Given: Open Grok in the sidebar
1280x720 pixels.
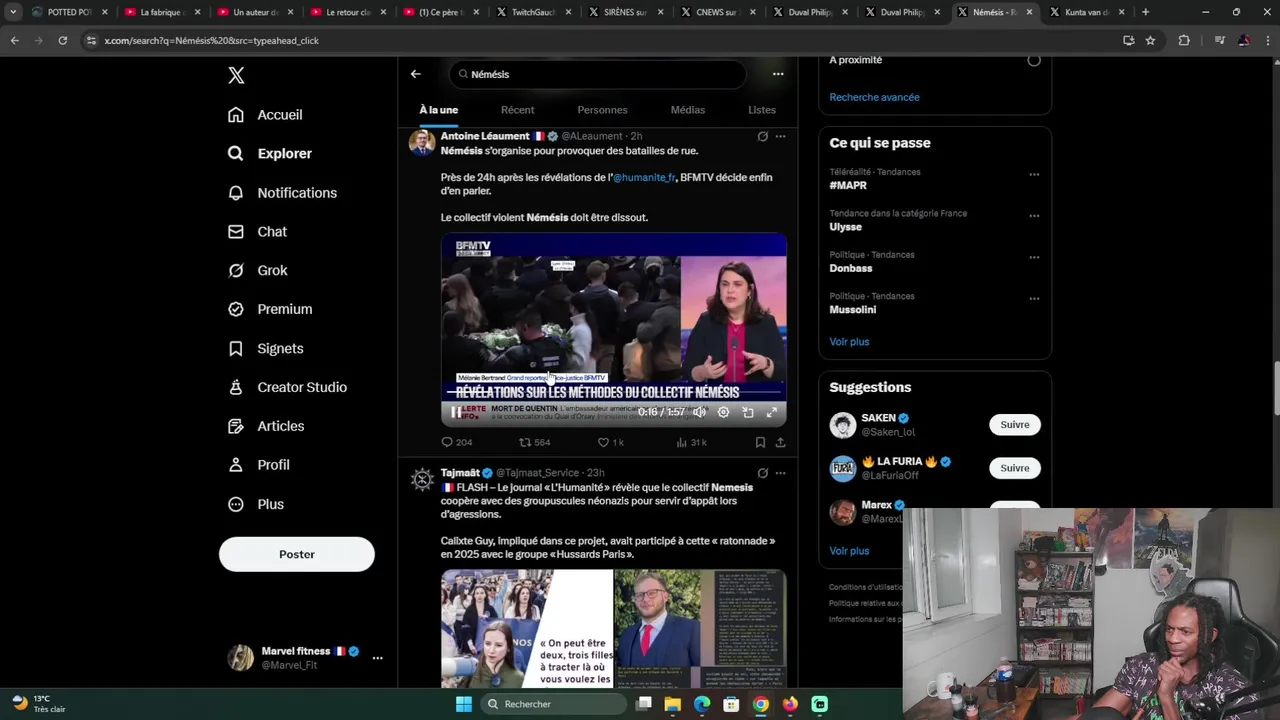Looking at the screenshot, I should coord(257,271).
